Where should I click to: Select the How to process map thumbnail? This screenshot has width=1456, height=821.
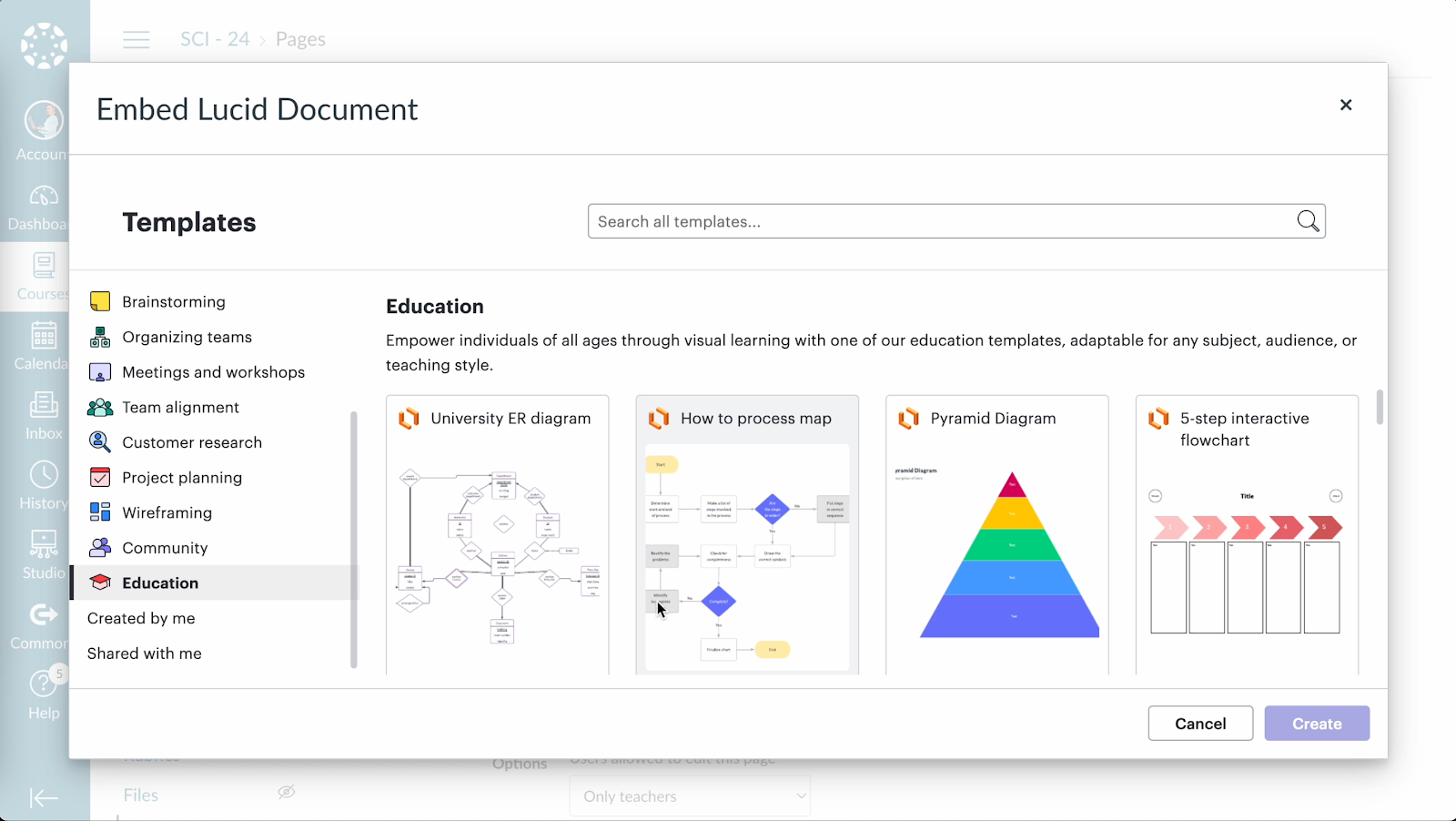(x=747, y=557)
